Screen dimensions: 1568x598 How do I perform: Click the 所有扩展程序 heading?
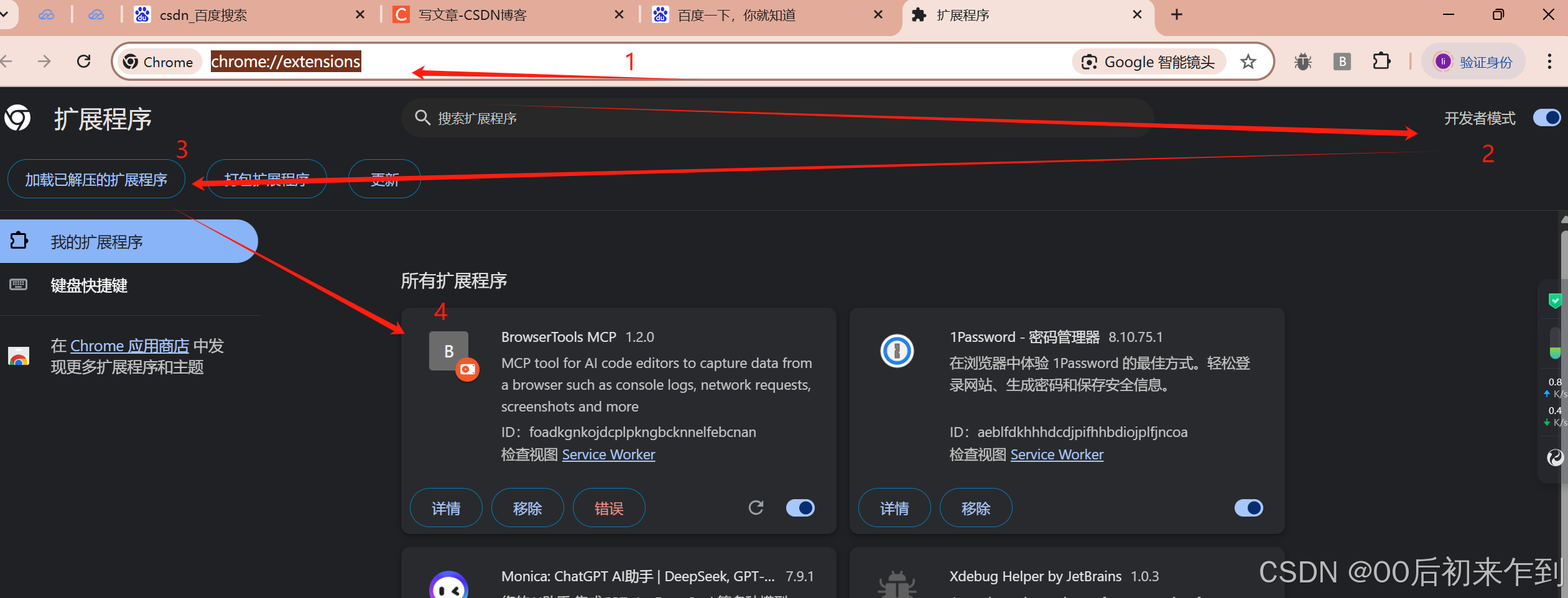[x=454, y=281]
